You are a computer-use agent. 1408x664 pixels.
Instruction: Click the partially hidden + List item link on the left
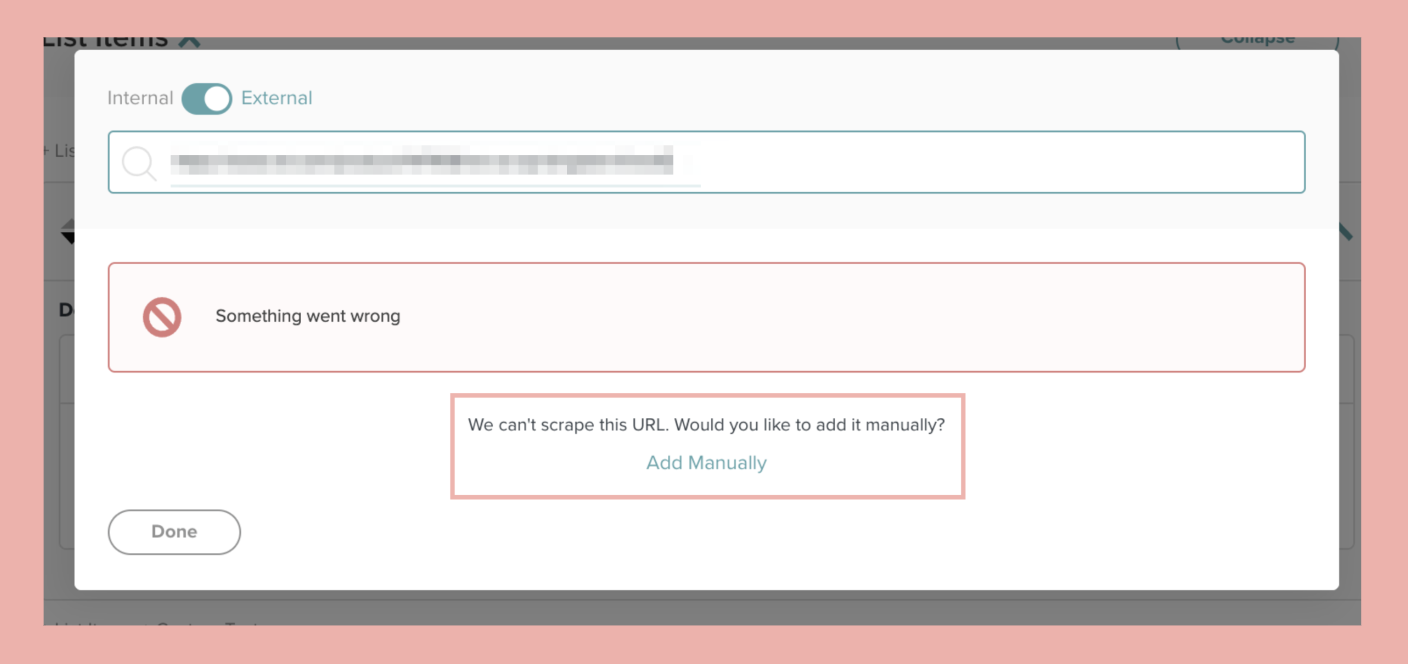tap(59, 150)
